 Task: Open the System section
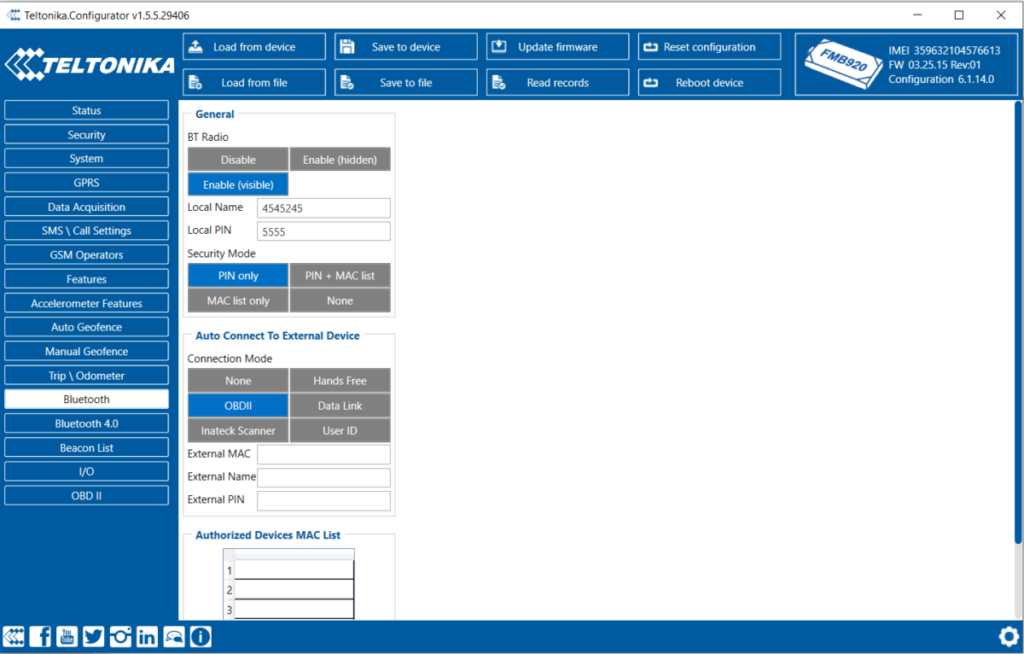86,158
